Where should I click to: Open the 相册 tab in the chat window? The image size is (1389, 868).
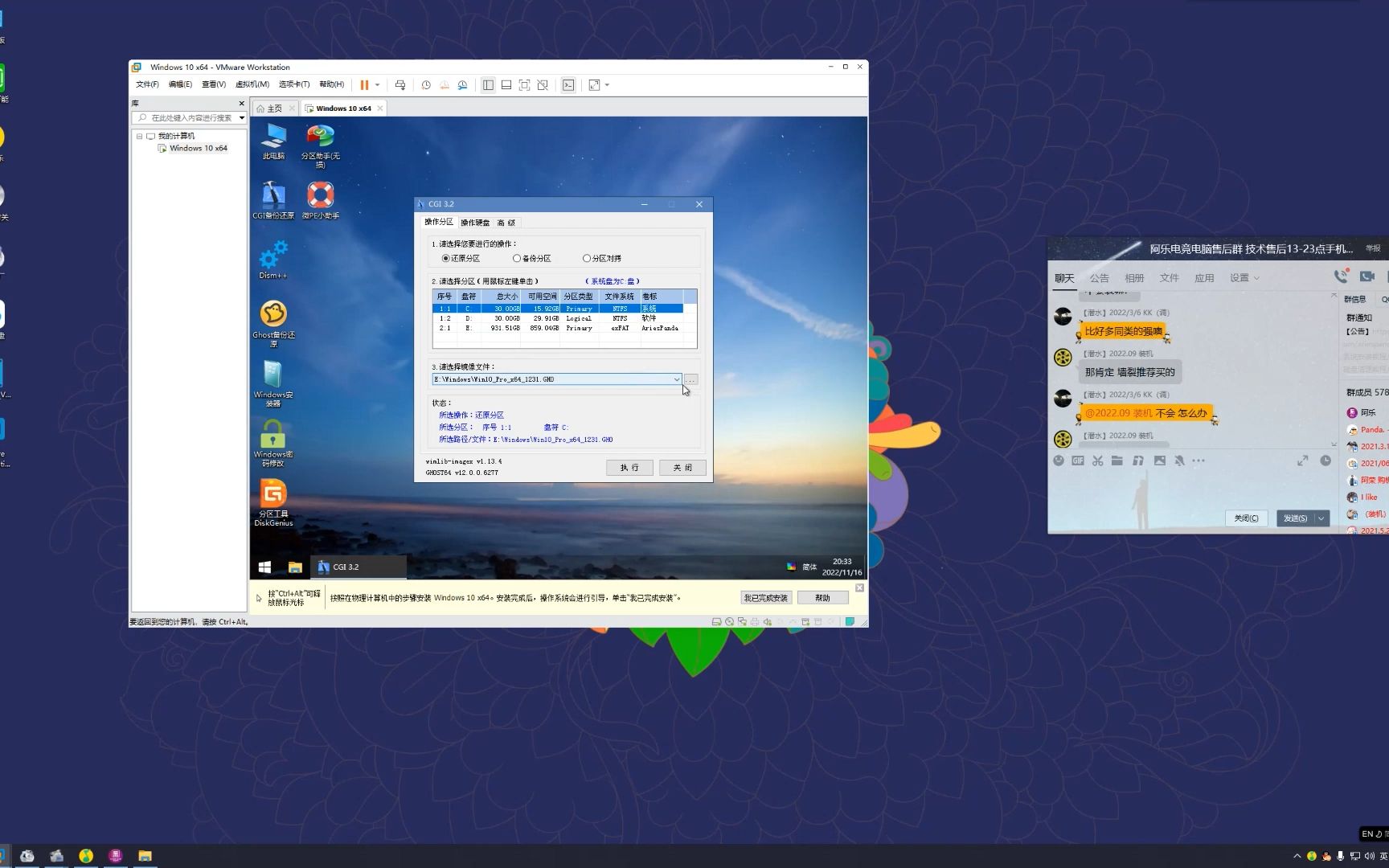[x=1134, y=278]
